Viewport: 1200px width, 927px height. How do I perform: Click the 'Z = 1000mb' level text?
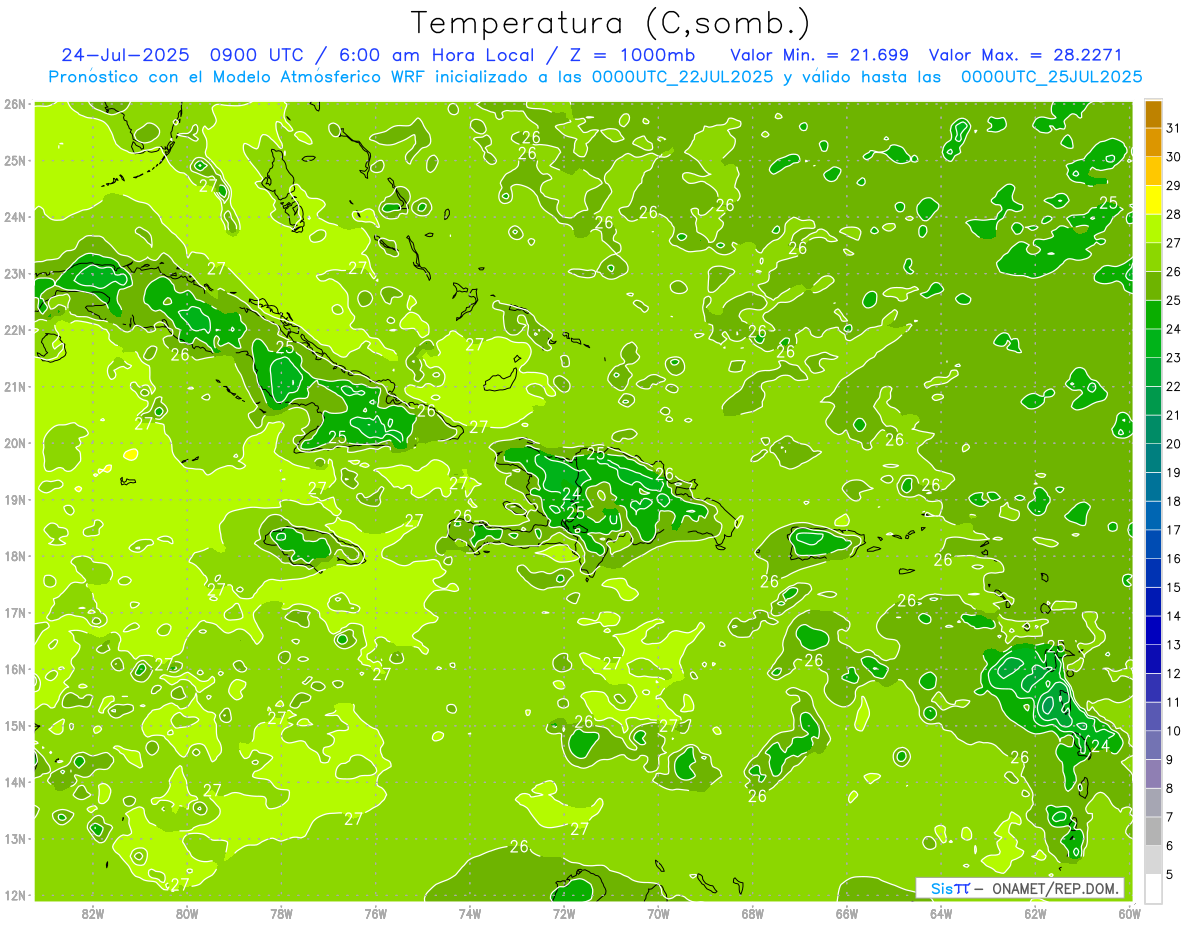tap(628, 55)
